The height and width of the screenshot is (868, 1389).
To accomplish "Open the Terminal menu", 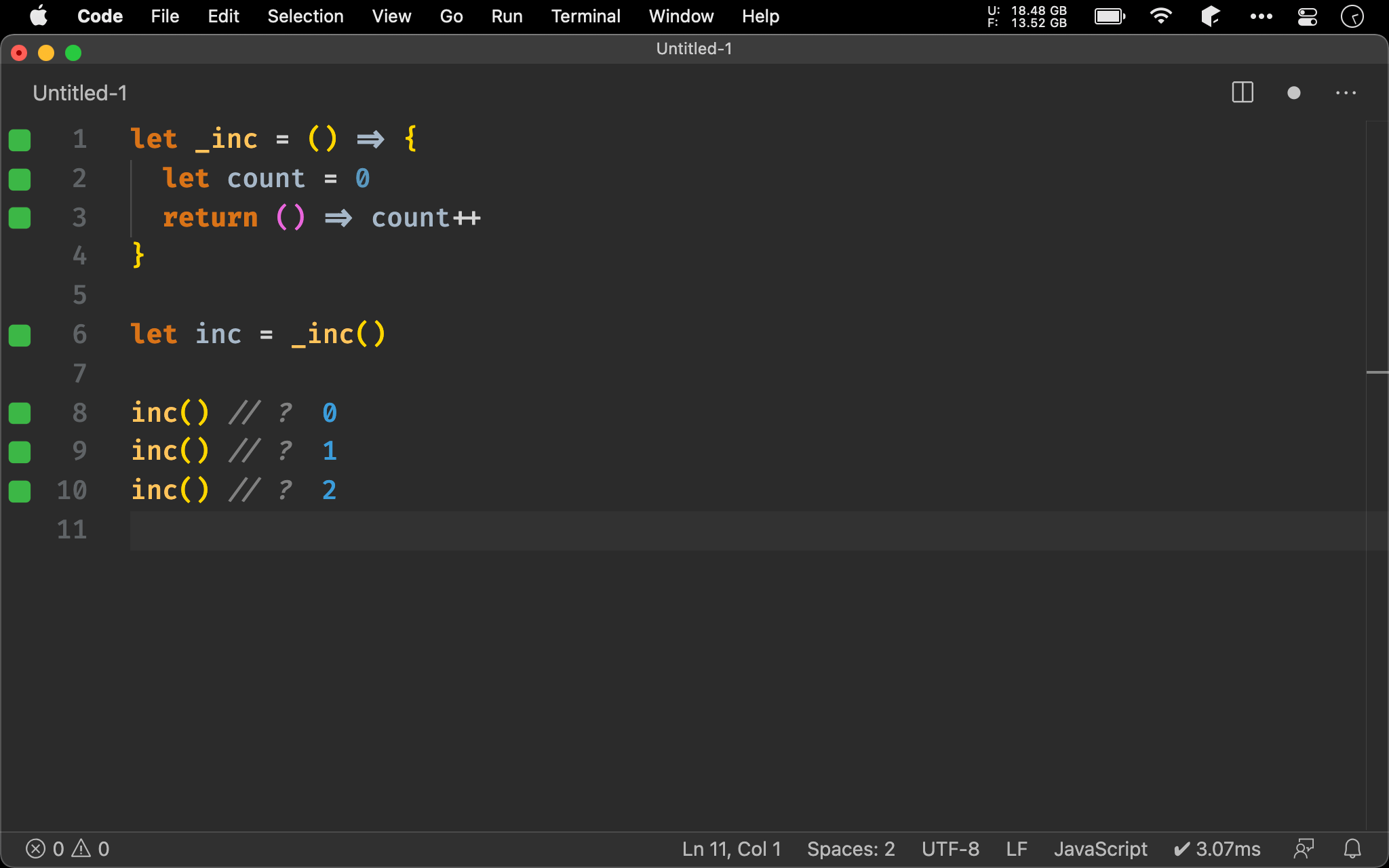I will (x=586, y=15).
